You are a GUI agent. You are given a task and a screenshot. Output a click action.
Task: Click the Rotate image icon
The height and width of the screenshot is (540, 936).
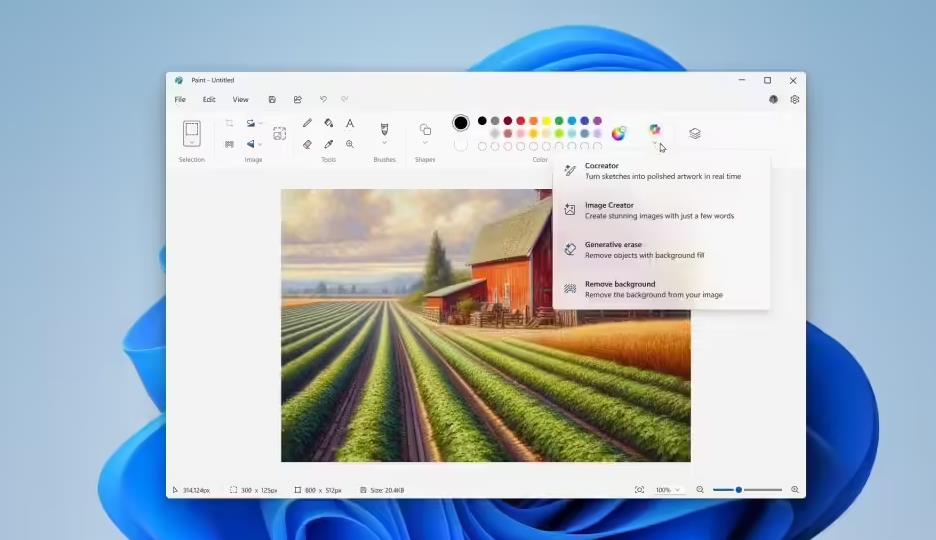[x=251, y=123]
